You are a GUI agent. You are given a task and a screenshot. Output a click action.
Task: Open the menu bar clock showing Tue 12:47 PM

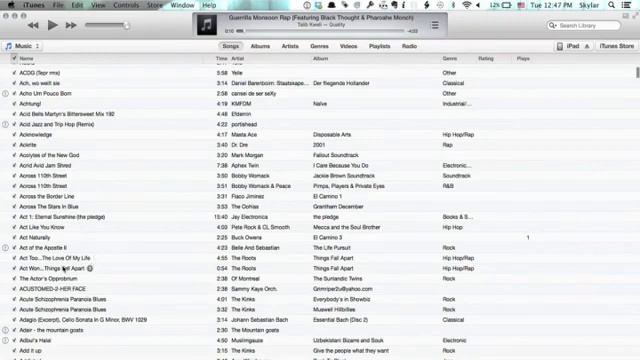tap(551, 5)
